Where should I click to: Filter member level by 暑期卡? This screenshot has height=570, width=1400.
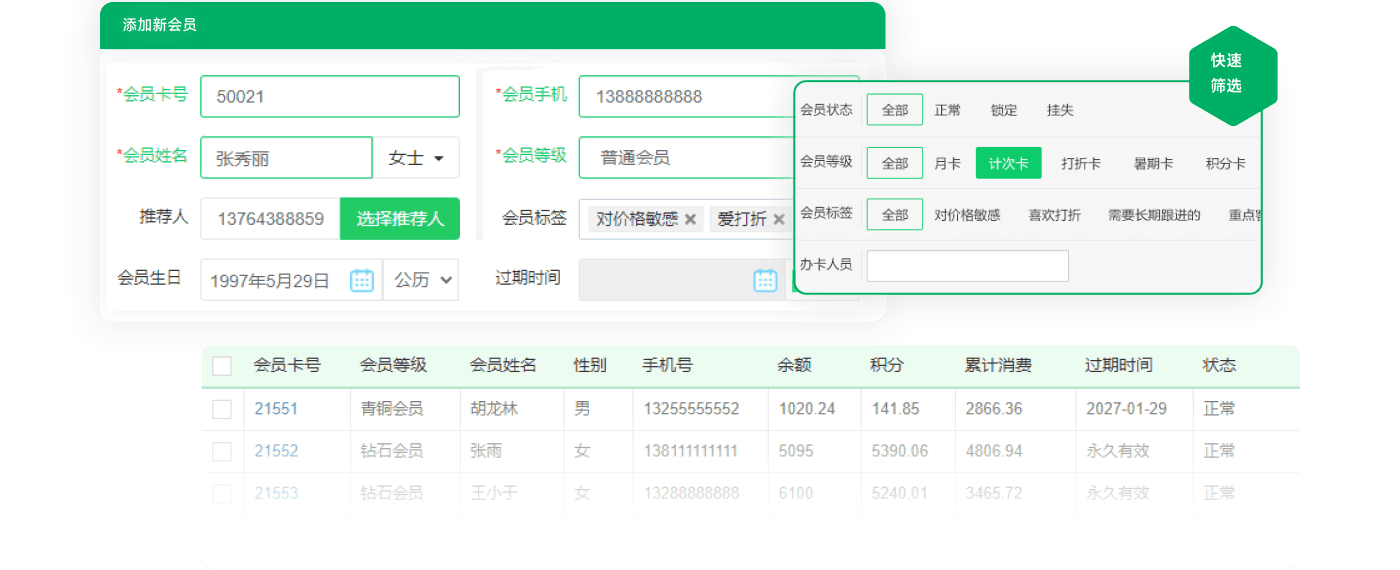(x=1153, y=163)
